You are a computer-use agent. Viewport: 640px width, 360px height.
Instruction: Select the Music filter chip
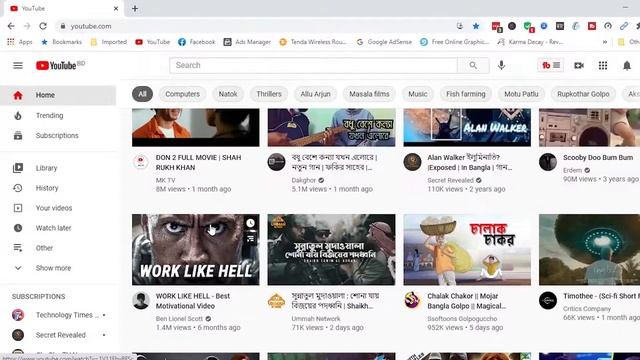point(418,94)
